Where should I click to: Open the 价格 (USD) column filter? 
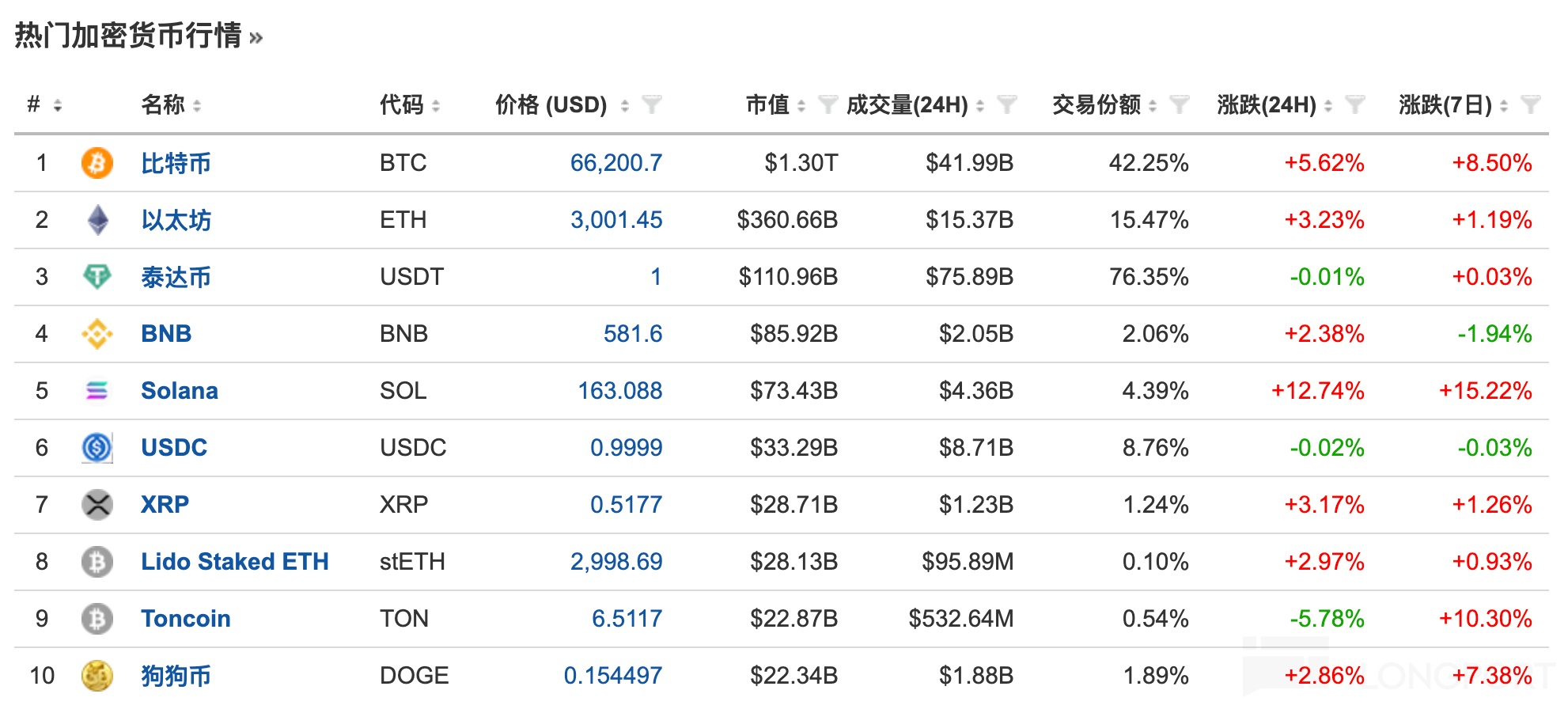coord(652,104)
